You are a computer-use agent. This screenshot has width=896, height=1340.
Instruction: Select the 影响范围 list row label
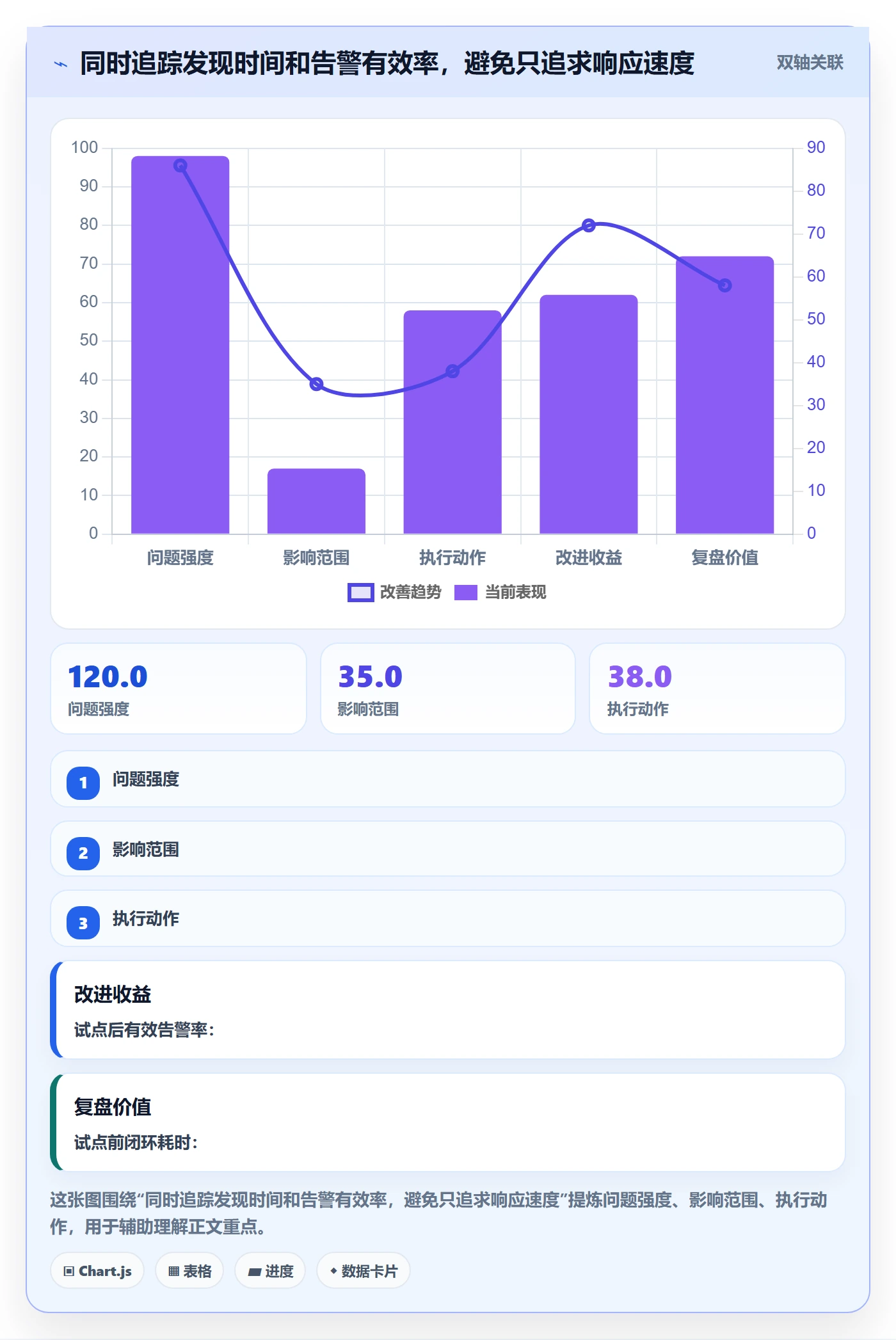(146, 850)
